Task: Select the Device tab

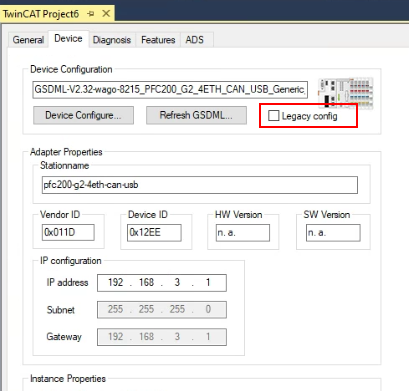Action: pos(68,39)
